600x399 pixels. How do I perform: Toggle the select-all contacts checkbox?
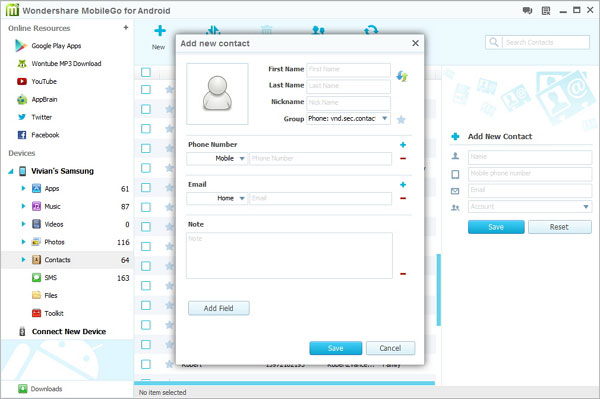click(146, 72)
